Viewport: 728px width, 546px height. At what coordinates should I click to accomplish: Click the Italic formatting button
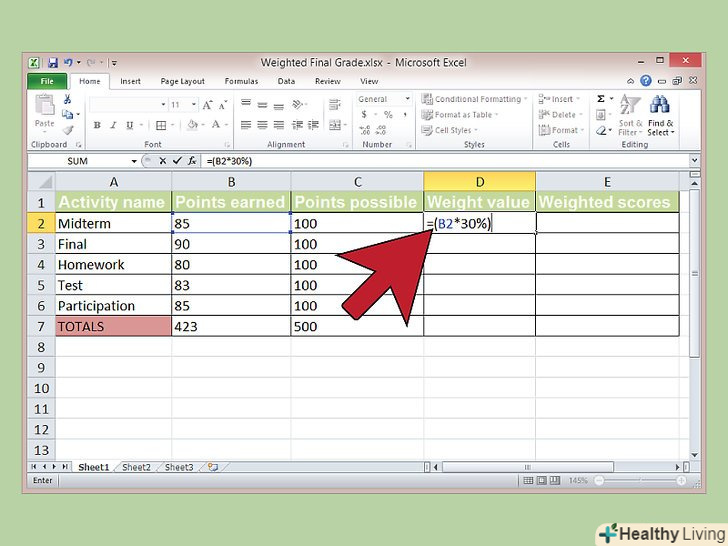111,126
